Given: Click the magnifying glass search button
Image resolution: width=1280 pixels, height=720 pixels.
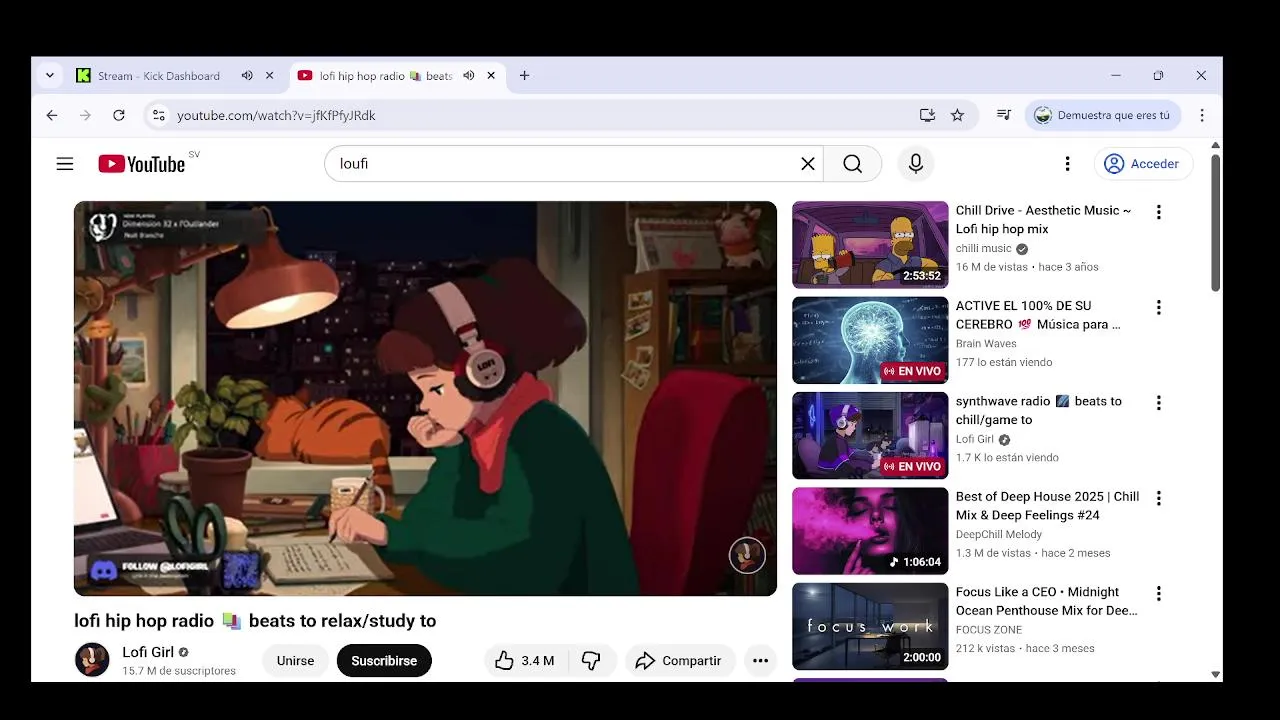Looking at the screenshot, I should (x=852, y=164).
